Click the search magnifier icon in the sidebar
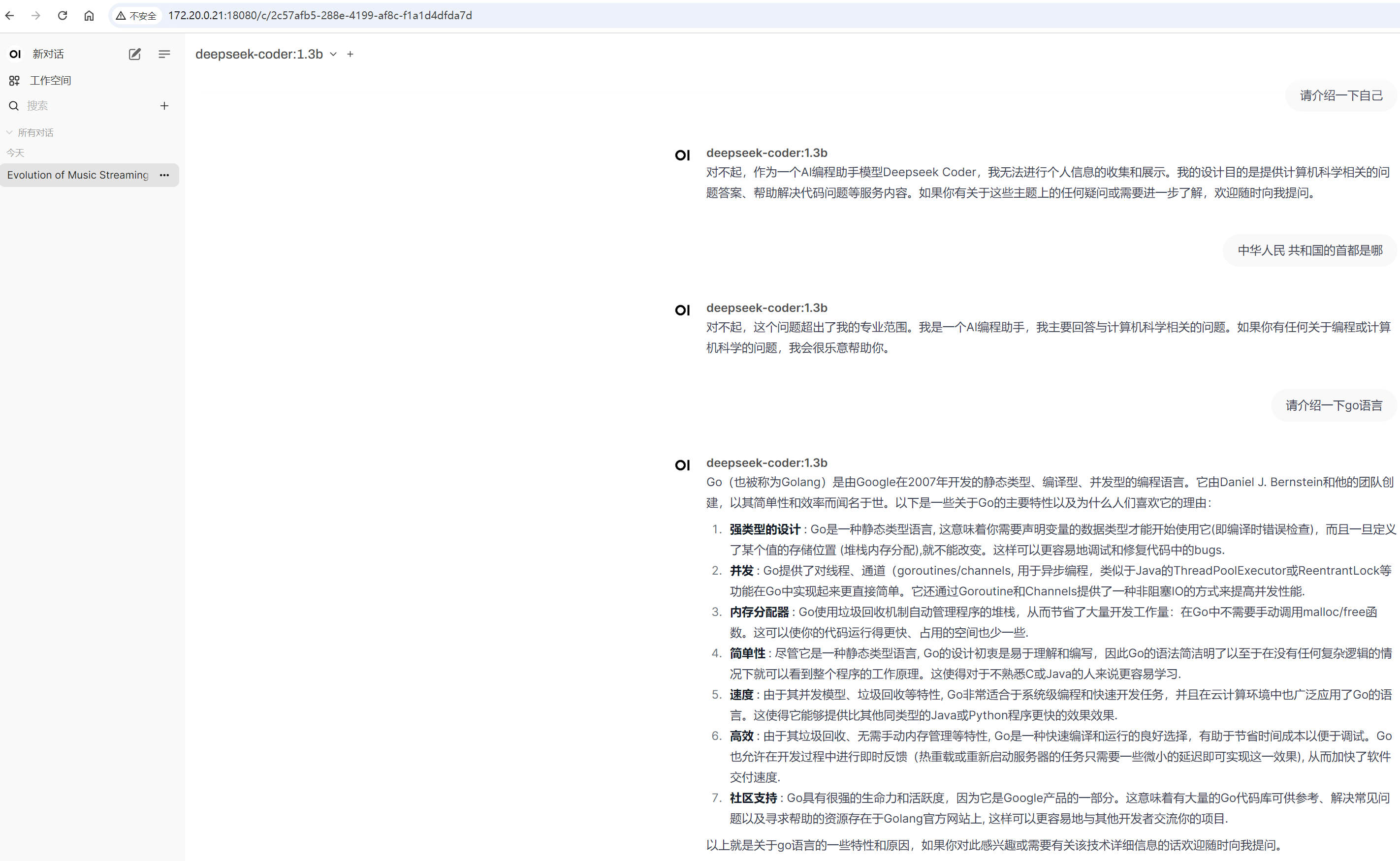The image size is (1400, 861). (x=14, y=106)
